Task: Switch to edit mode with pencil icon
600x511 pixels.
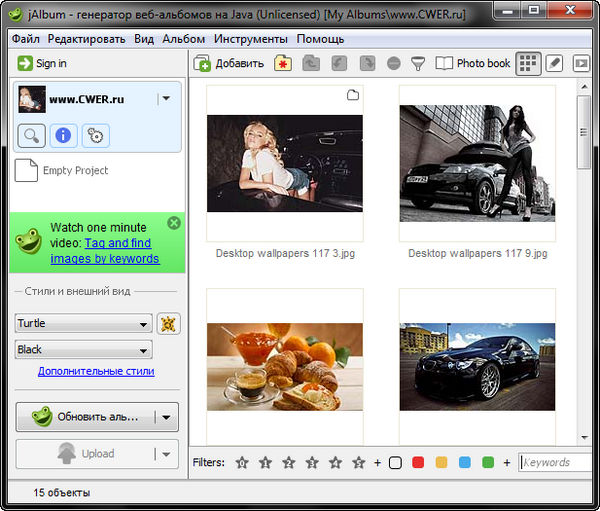Action: pos(554,63)
